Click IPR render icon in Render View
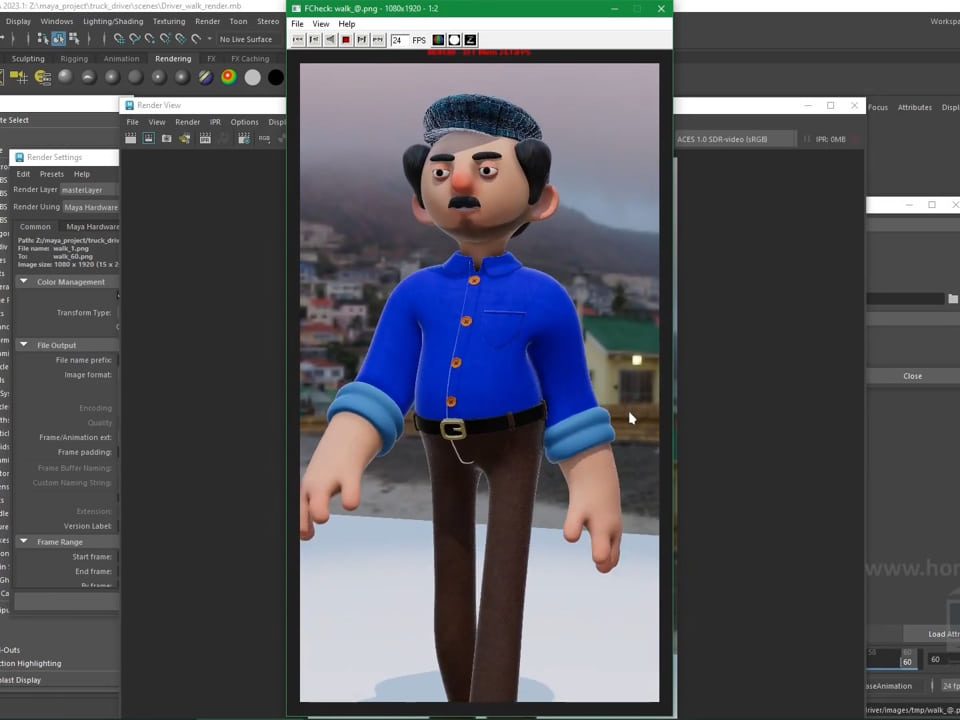 205,139
